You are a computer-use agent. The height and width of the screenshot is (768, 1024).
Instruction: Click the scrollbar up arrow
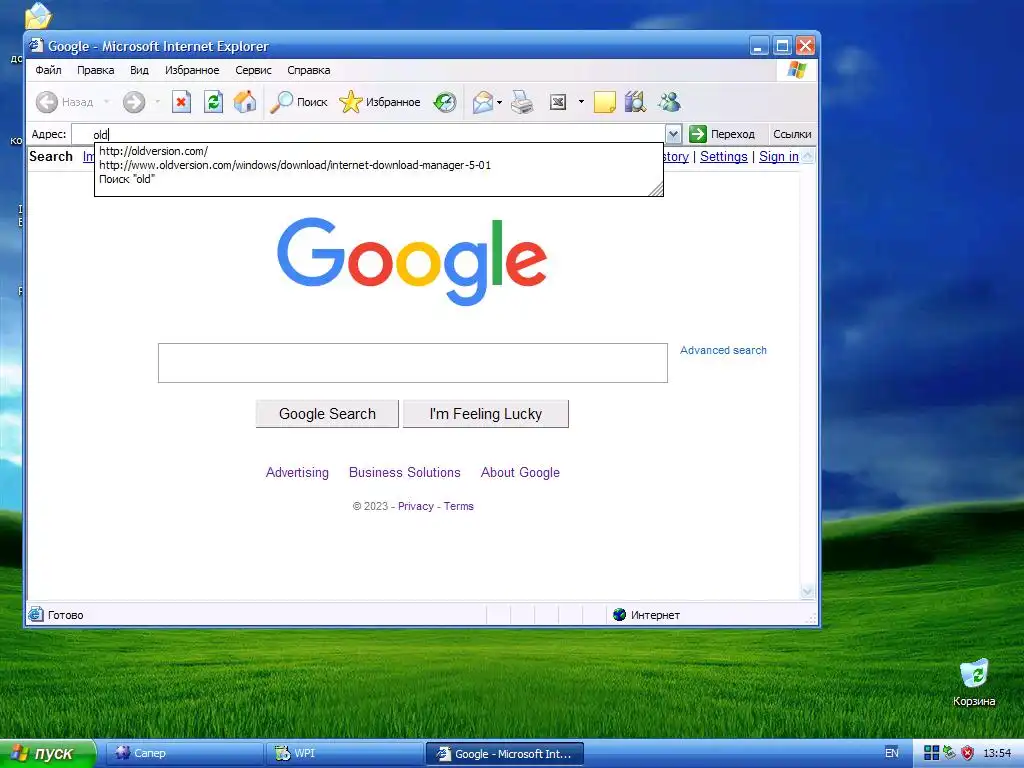point(807,157)
